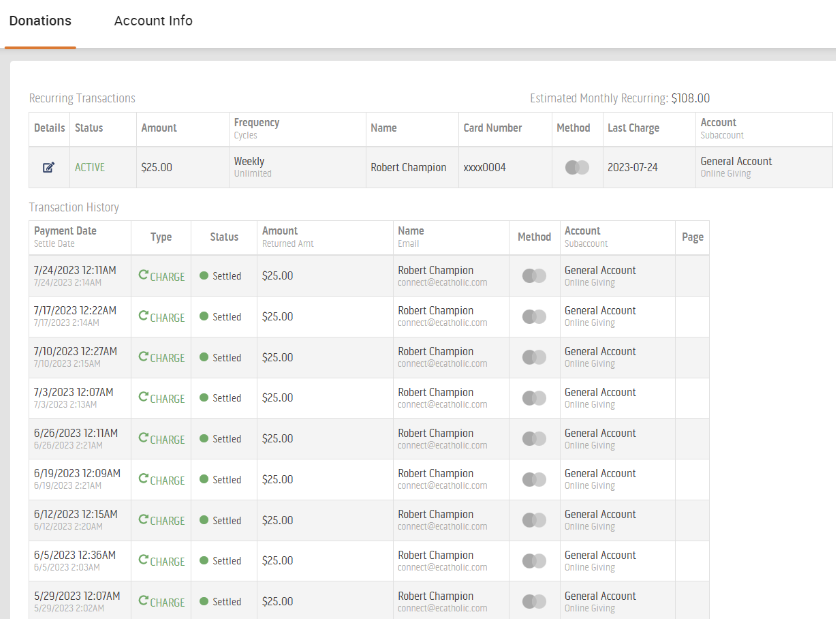
Task: Click the card method icon for 6/5/2023 transaction
Action: [534, 561]
